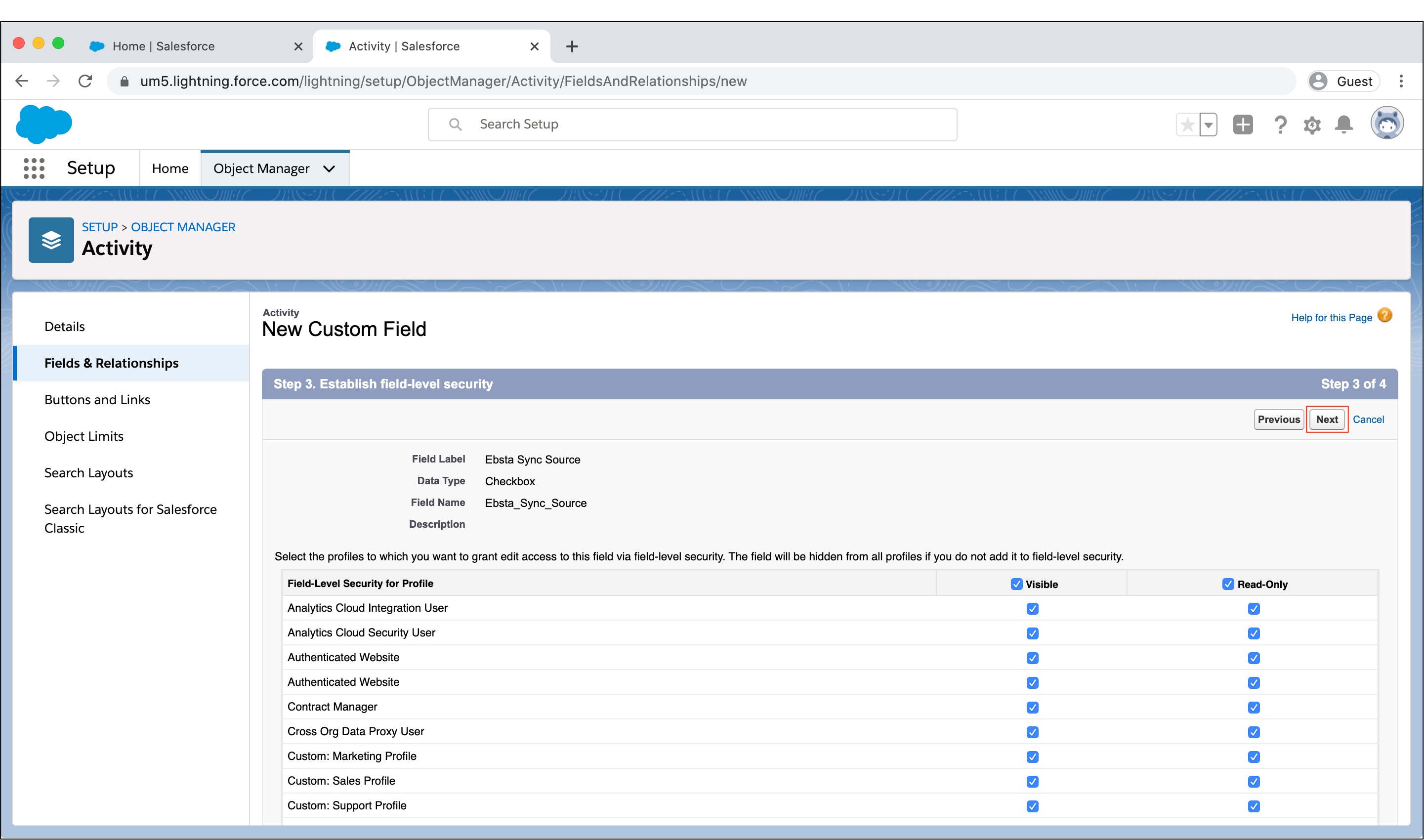The image size is (1424, 840).
Task: Click the Next button
Action: 1327,420
